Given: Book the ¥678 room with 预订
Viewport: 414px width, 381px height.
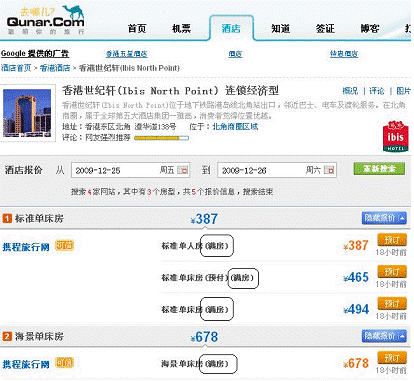Looking at the screenshot, I should pyautogui.click(x=392, y=358).
